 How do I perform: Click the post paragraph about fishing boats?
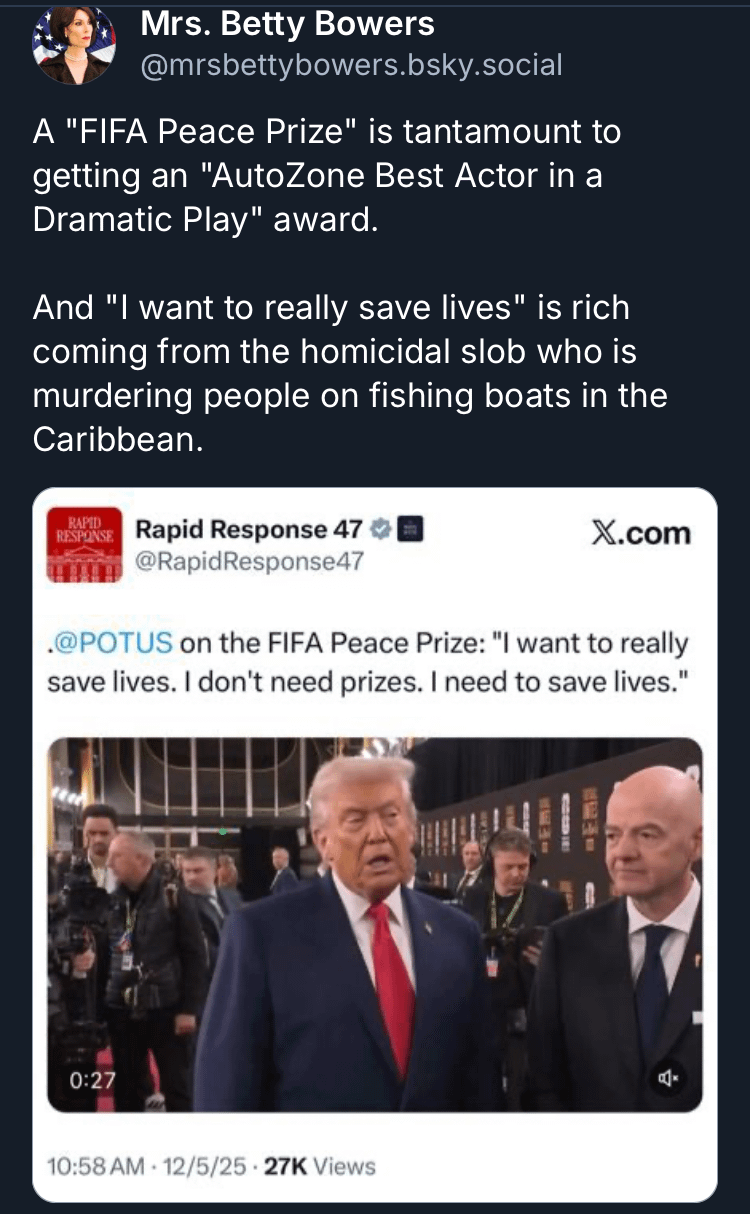click(x=350, y=373)
